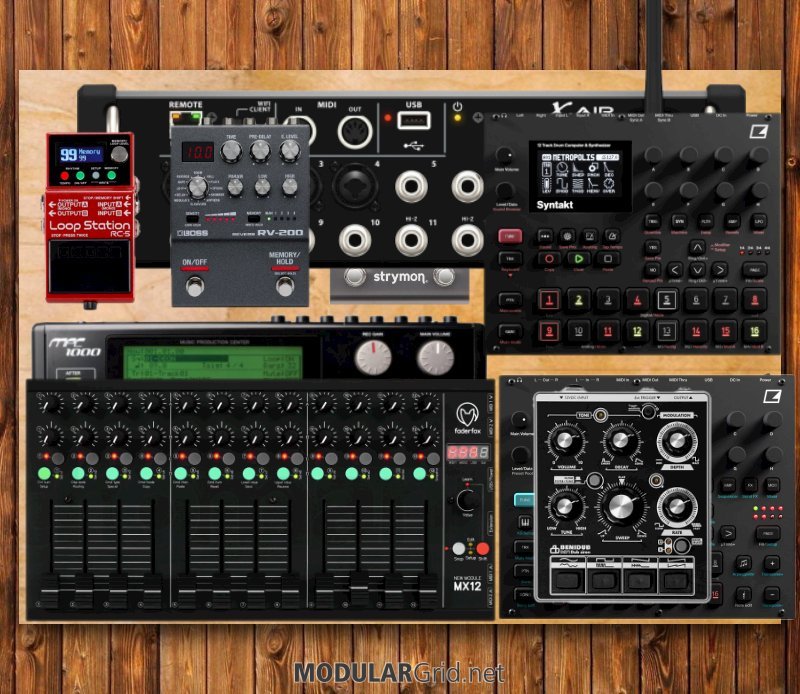800x694 pixels.
Task: Click the MPC1000 MAIN VOLUME knob
Action: pos(435,357)
